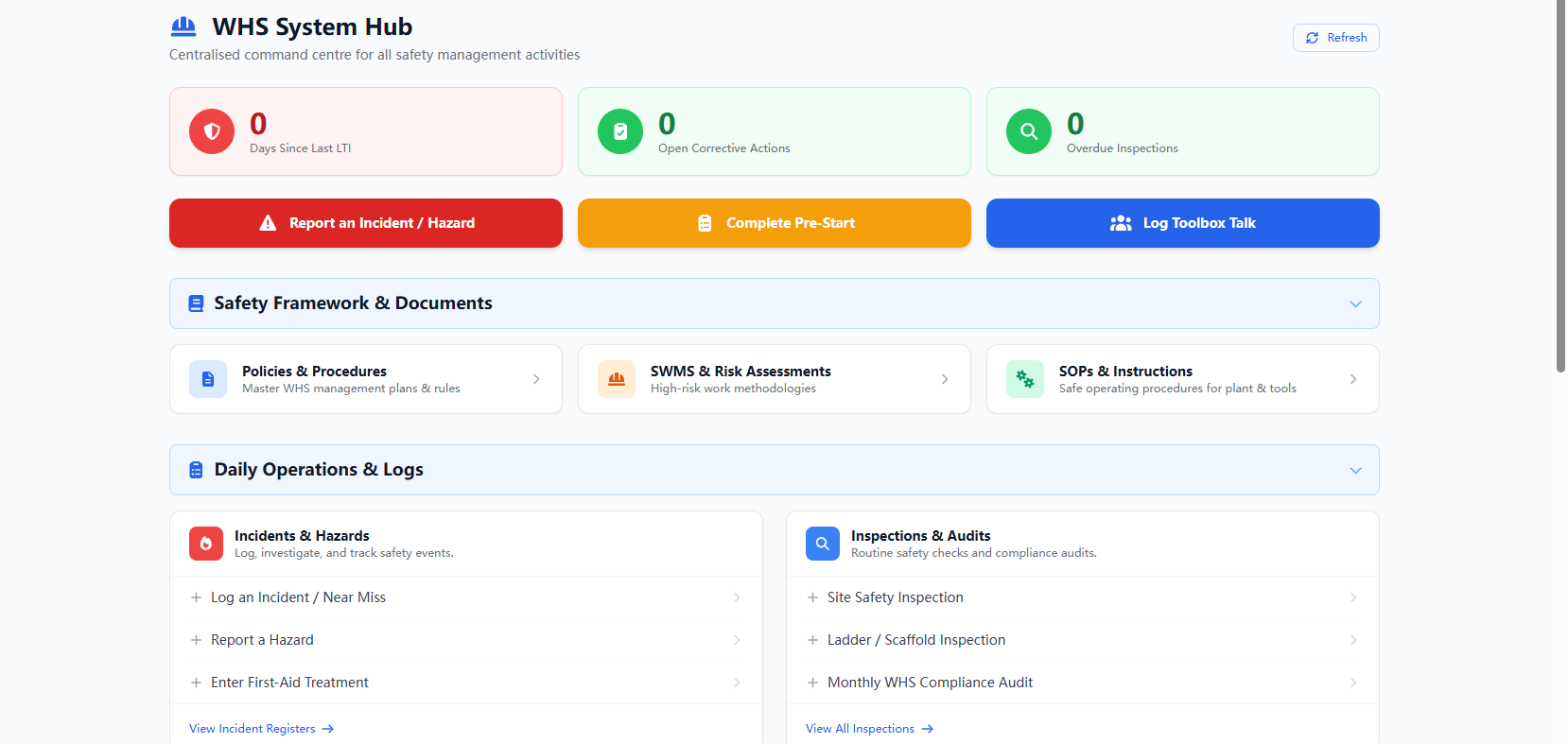This screenshot has width=1568, height=744.
Task: Click the arrow icon after View Incident Registers
Action: [328, 729]
